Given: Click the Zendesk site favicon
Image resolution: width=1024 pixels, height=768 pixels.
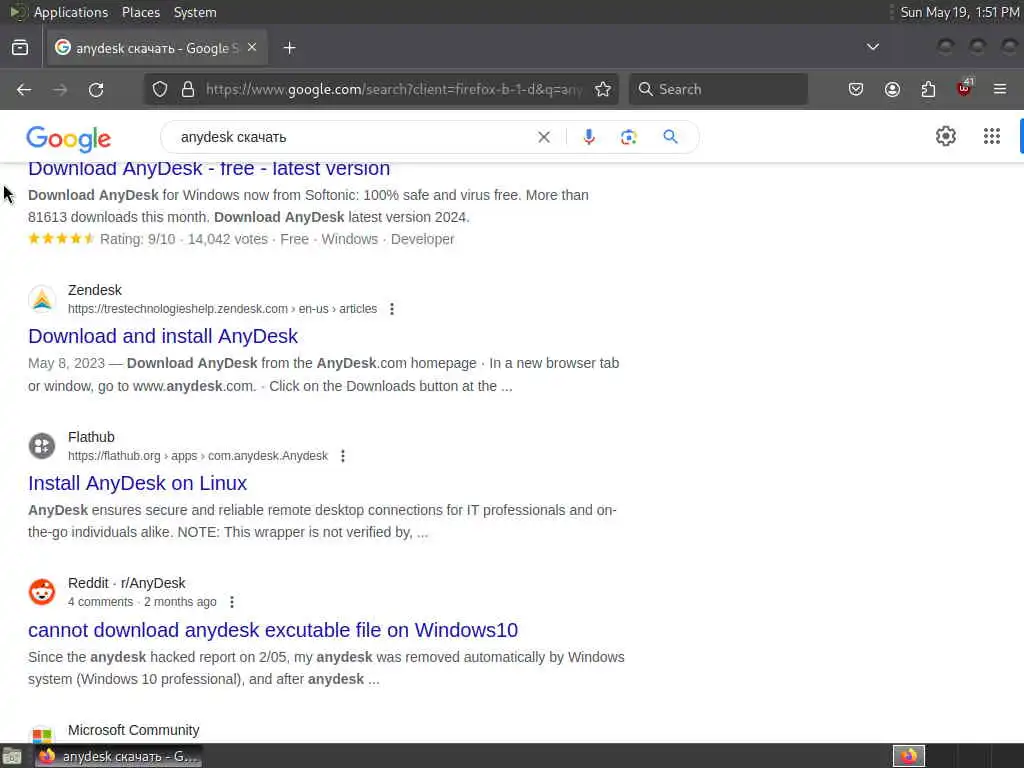Looking at the screenshot, I should point(42,299).
